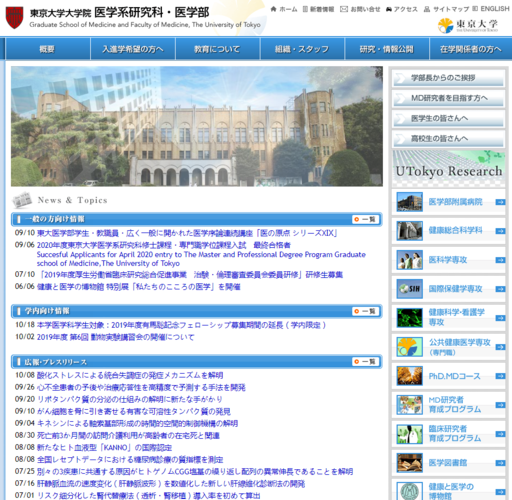Open the 研究・情報公開 menu

click(387, 49)
